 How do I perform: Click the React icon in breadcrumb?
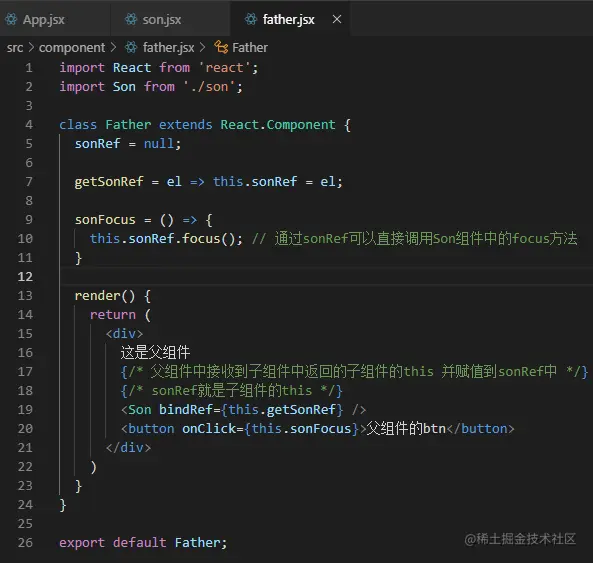coord(131,48)
